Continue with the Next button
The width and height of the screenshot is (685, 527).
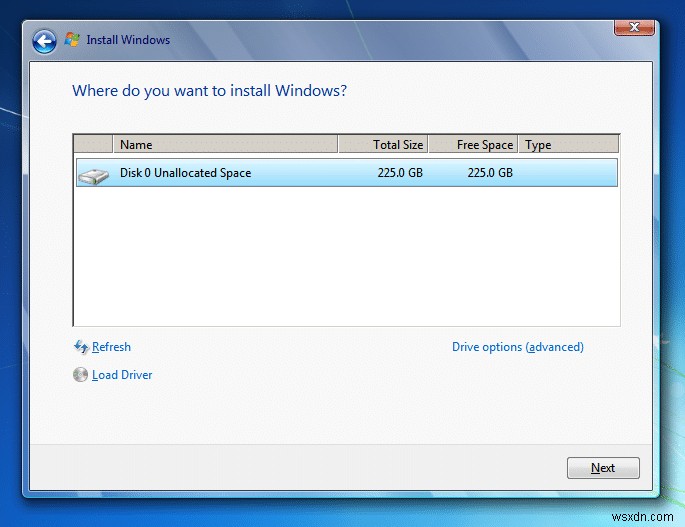tap(603, 468)
